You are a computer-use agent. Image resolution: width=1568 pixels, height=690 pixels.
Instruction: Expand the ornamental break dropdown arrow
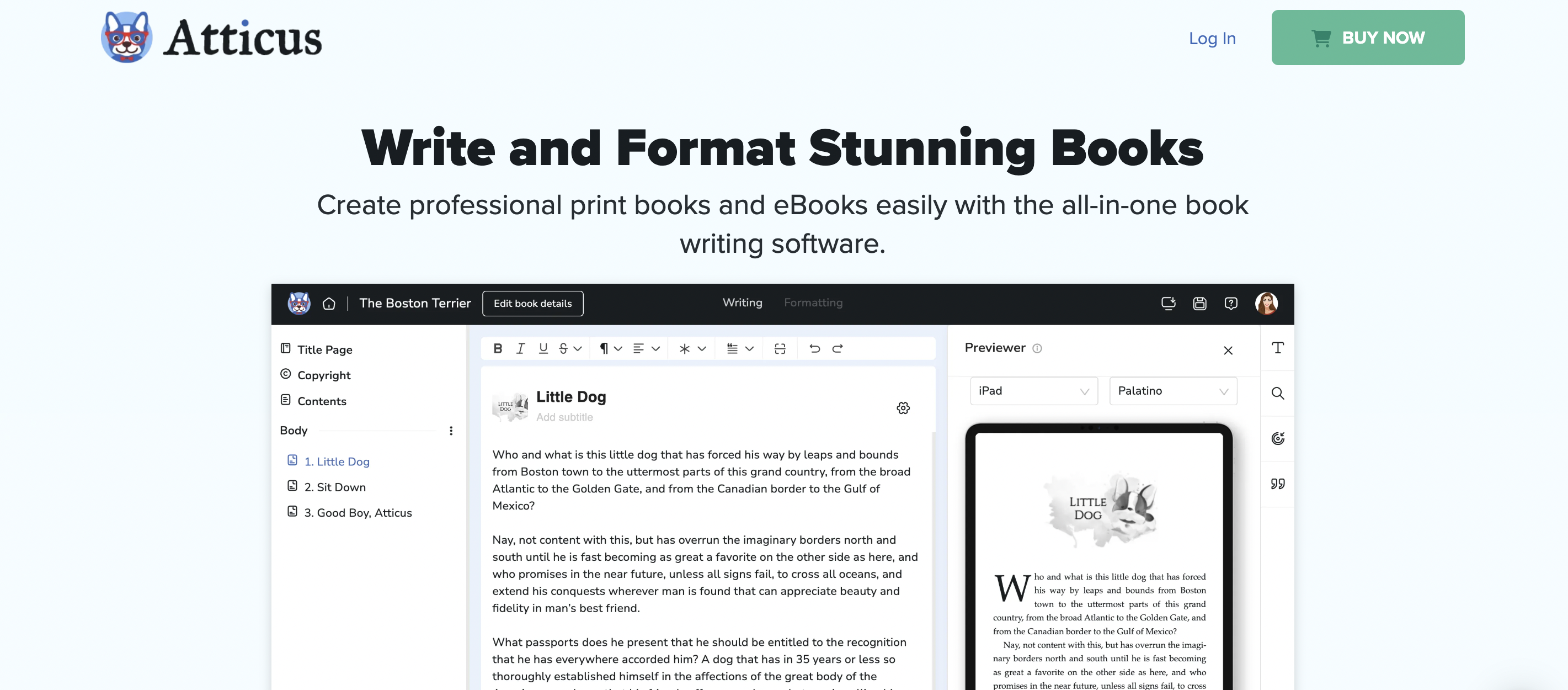(702, 348)
